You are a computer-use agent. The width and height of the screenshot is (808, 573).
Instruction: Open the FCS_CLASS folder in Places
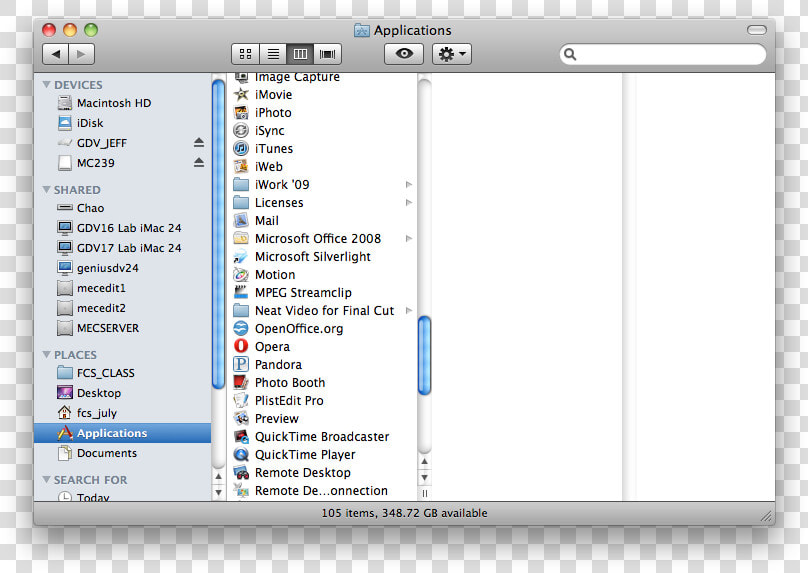(123, 373)
